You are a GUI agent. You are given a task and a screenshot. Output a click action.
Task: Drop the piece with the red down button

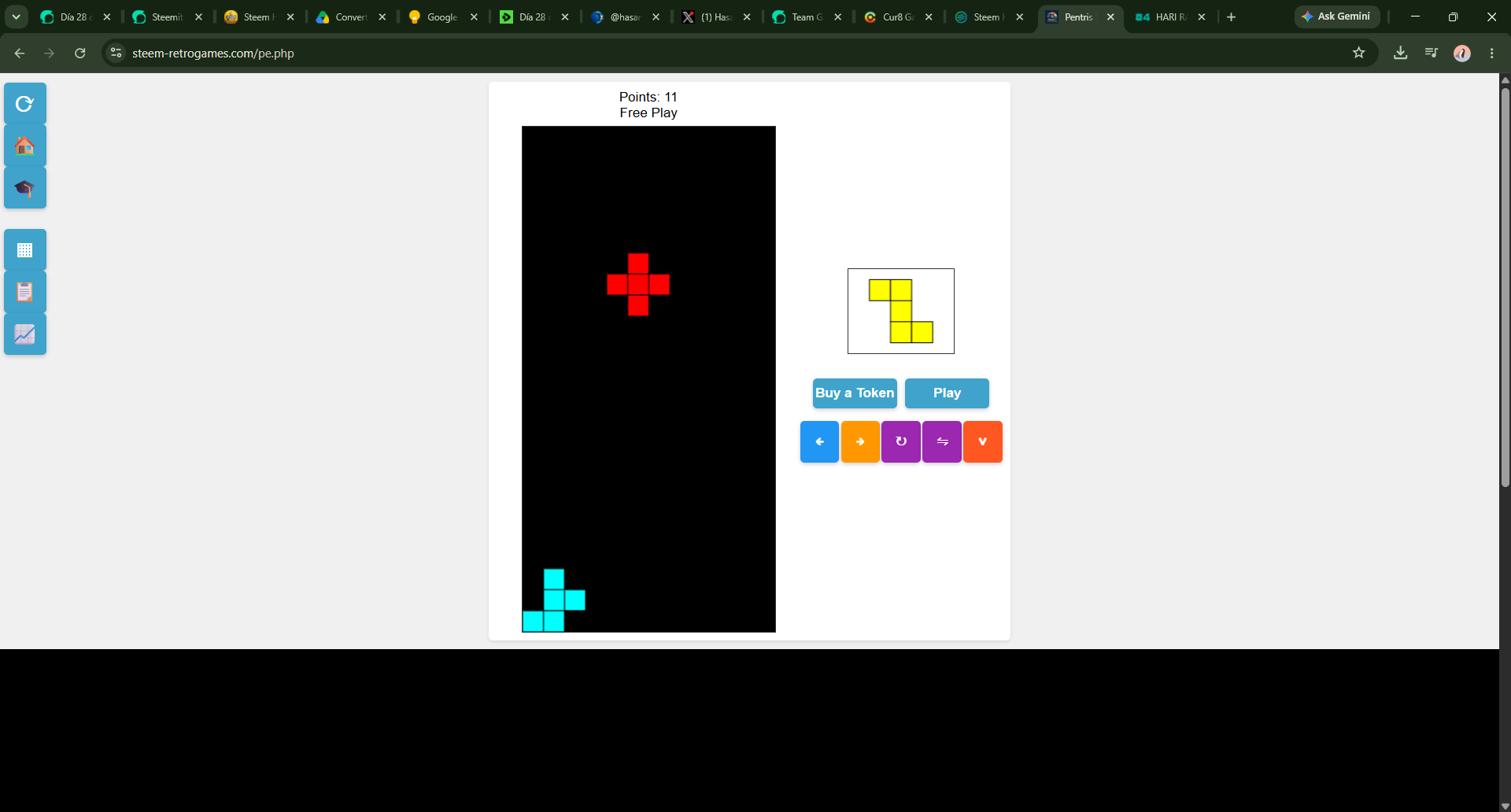click(983, 441)
